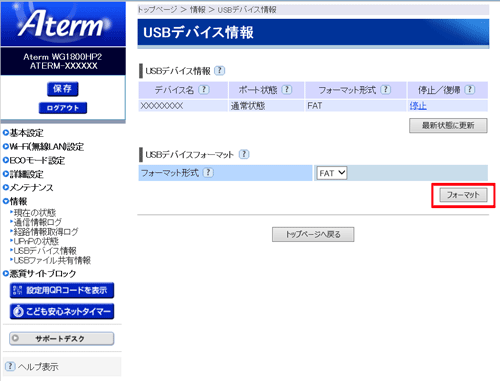The image size is (500, 381).
Task: Click トップページ in breadcrumb
Action: (157, 10)
